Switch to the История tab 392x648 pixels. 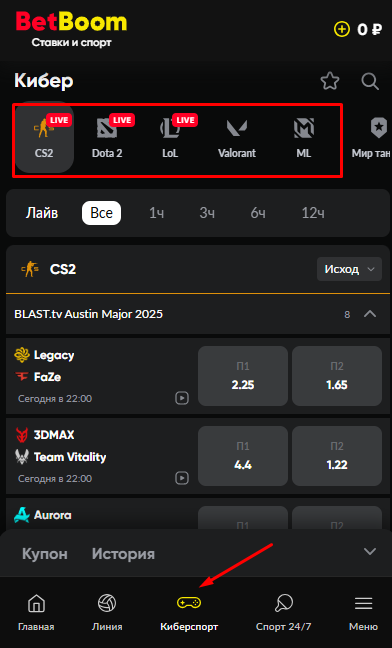coord(123,554)
